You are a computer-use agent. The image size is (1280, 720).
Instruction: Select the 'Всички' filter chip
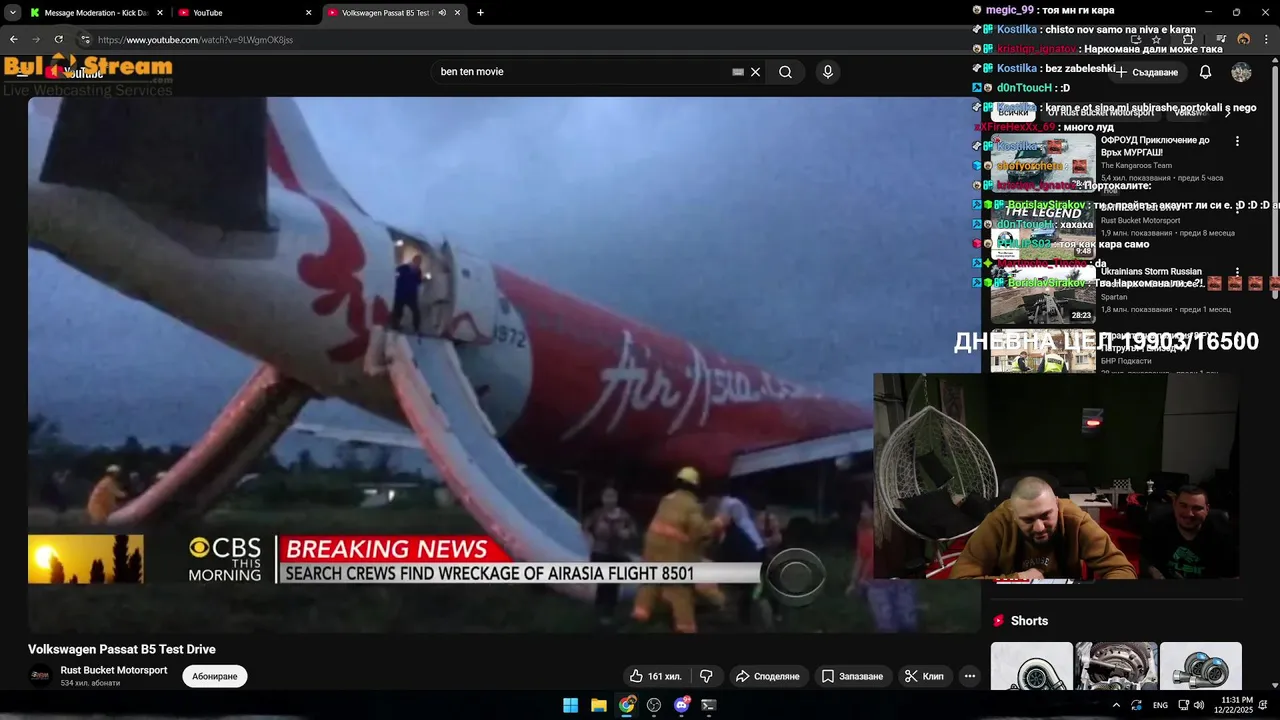click(1013, 113)
